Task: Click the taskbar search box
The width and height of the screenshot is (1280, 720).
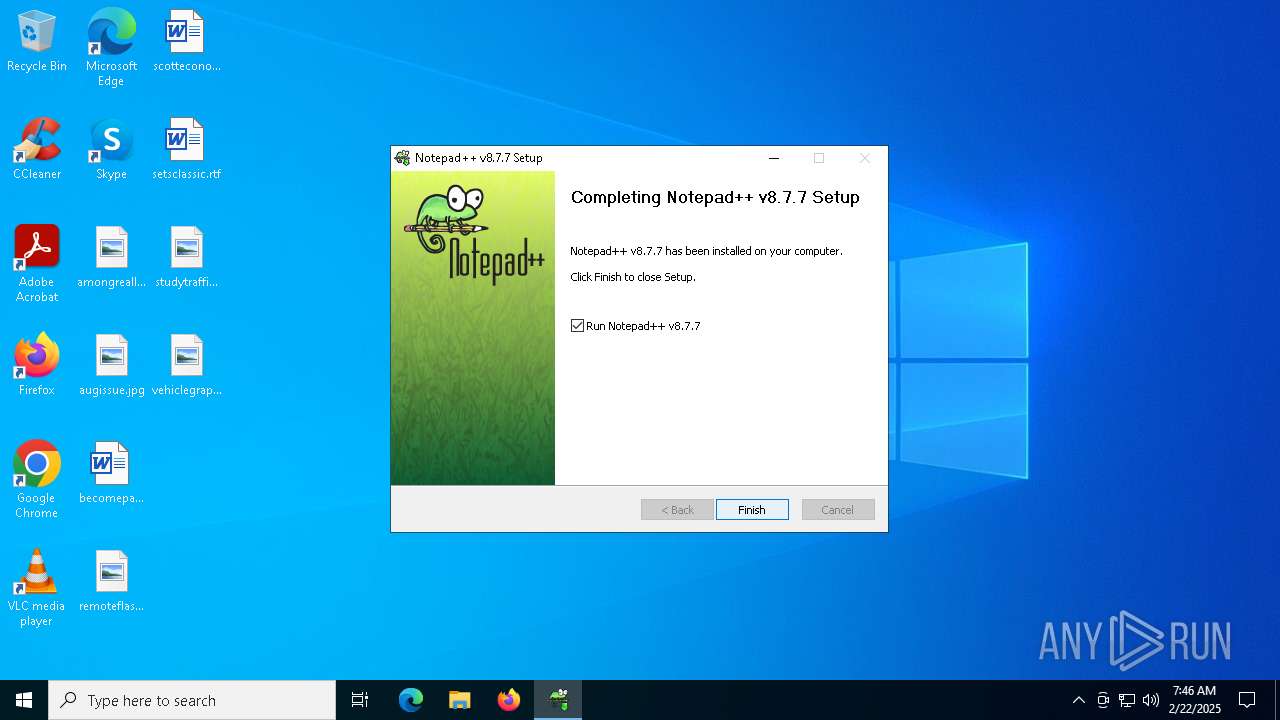Action: [x=192, y=700]
